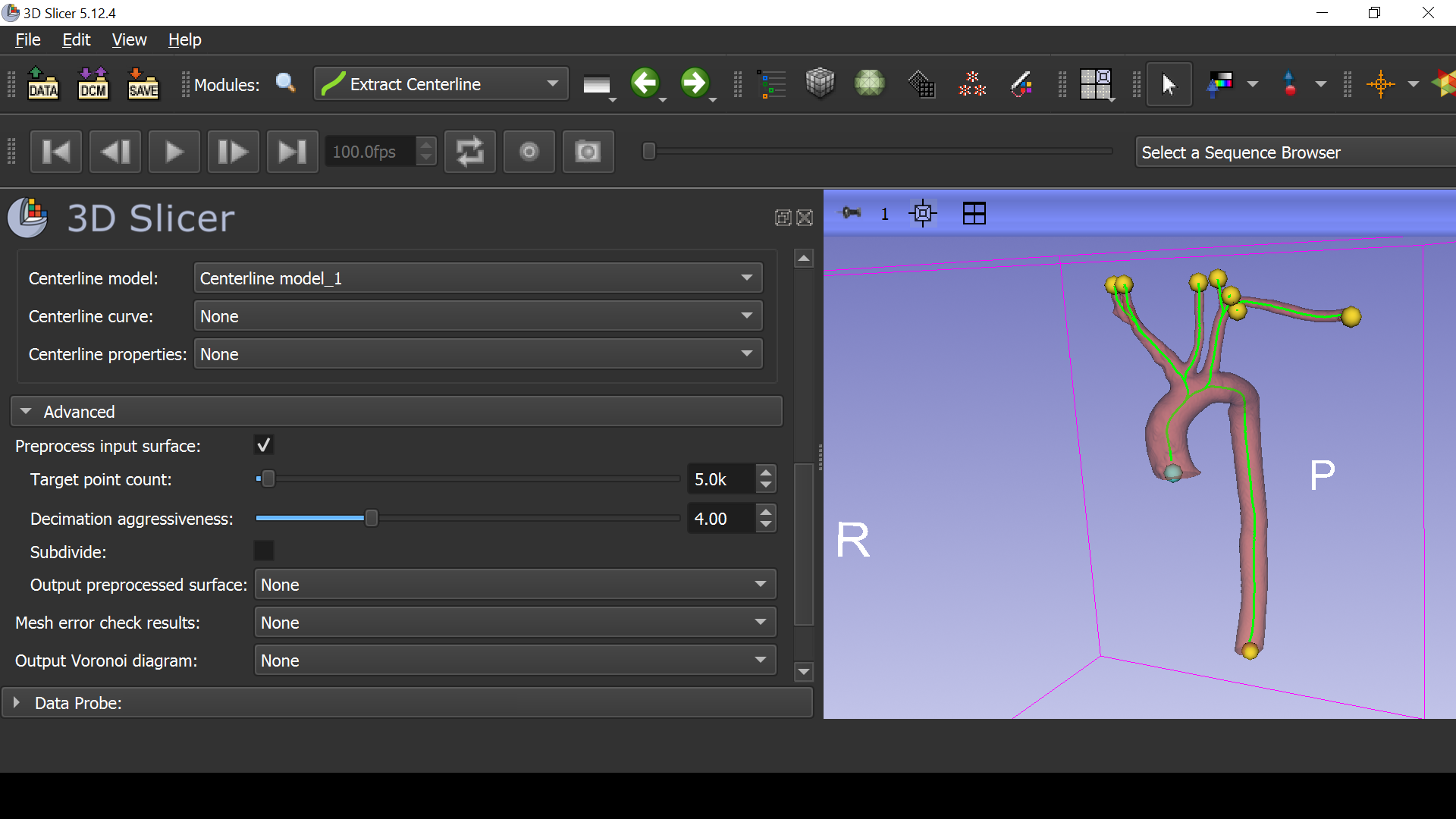Viewport: 1456px width, 819px height.
Task: Open the DATA add data icon
Action: tap(43, 83)
